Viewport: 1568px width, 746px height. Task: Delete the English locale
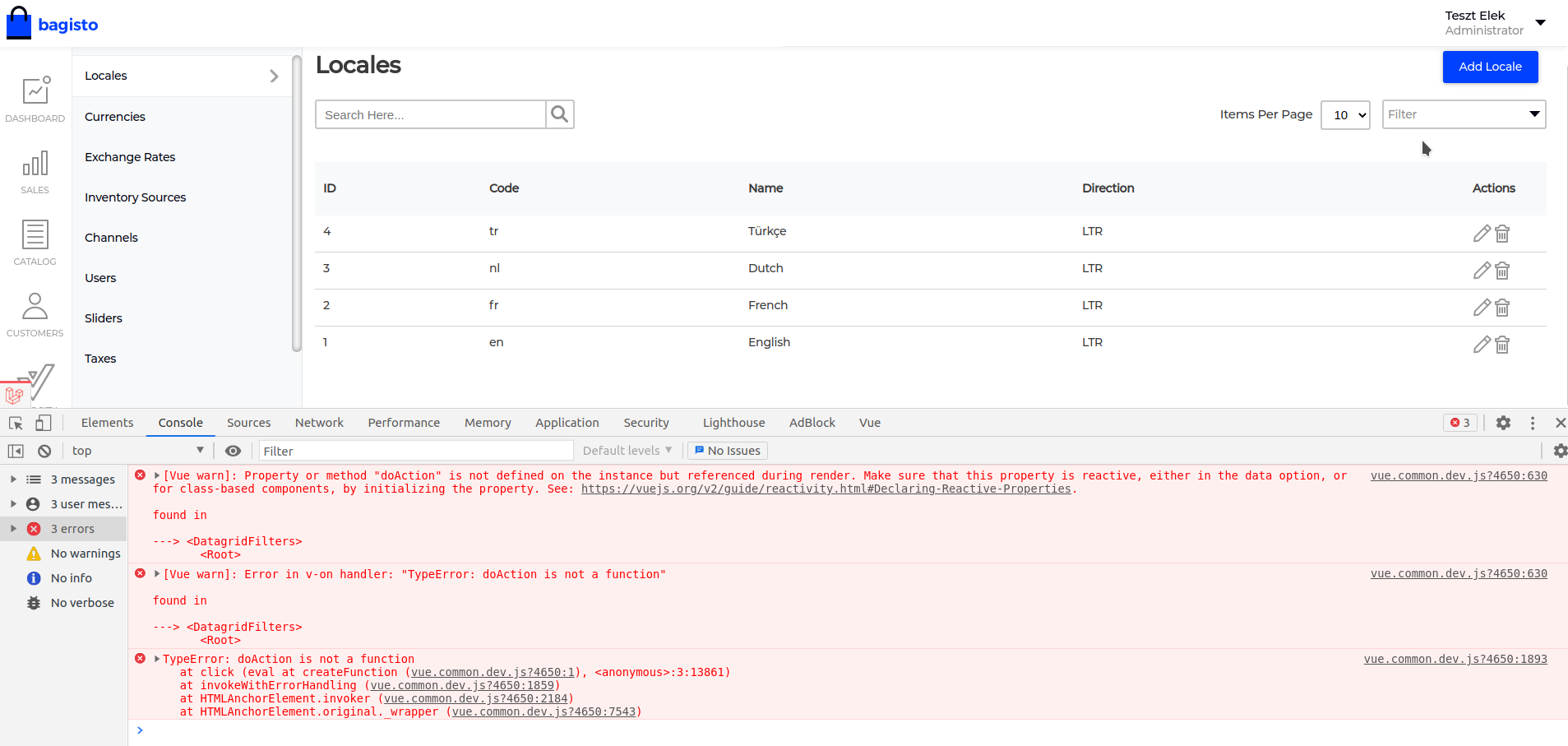pyautogui.click(x=1502, y=345)
